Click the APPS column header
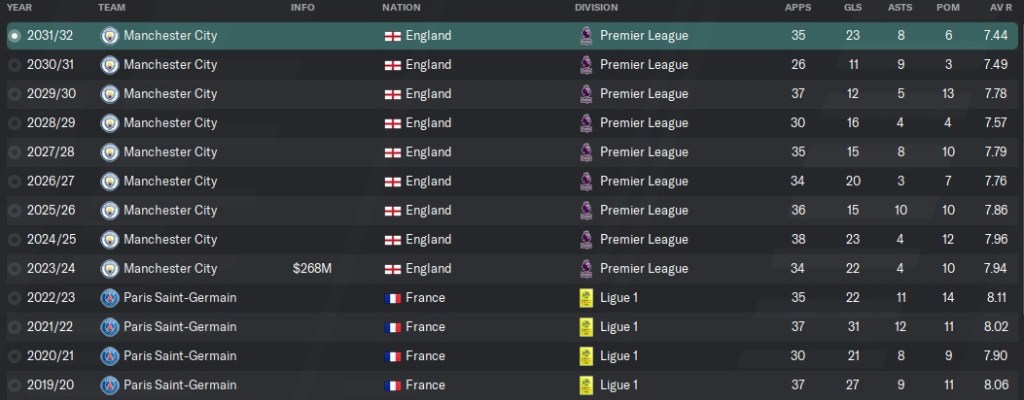This screenshot has height=400, width=1024. click(798, 8)
